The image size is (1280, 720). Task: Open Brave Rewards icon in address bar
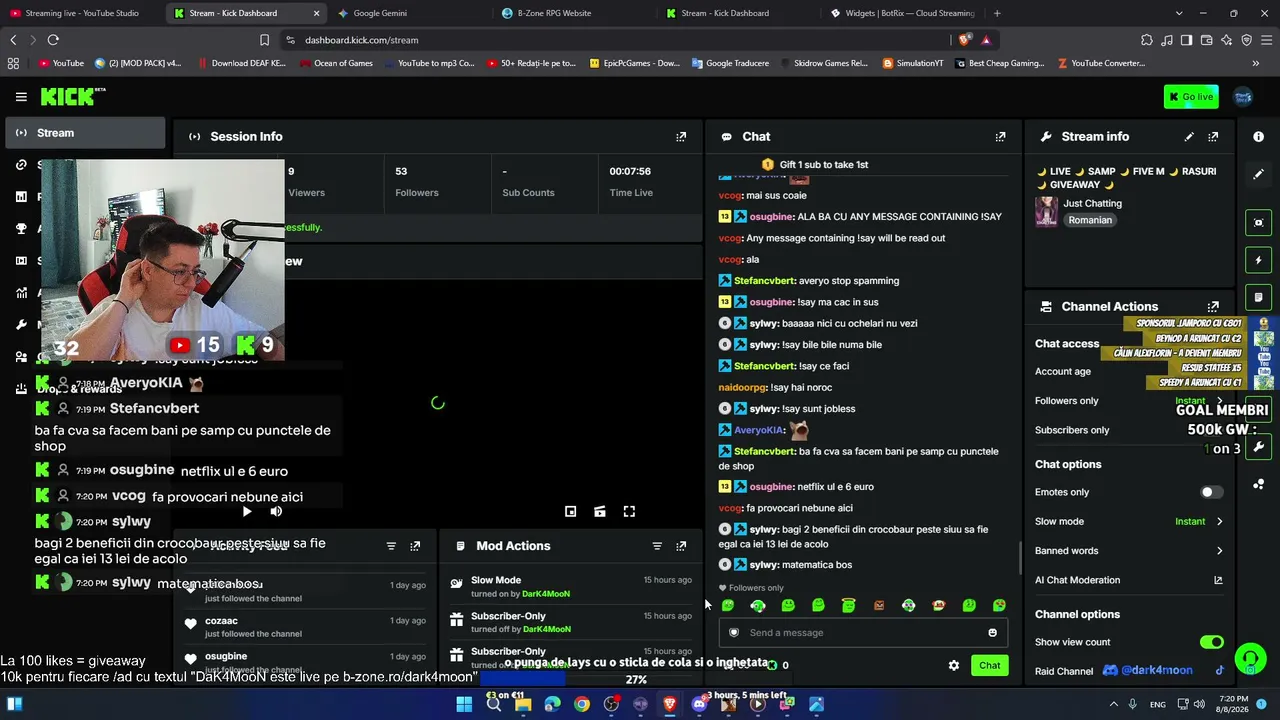(x=986, y=40)
